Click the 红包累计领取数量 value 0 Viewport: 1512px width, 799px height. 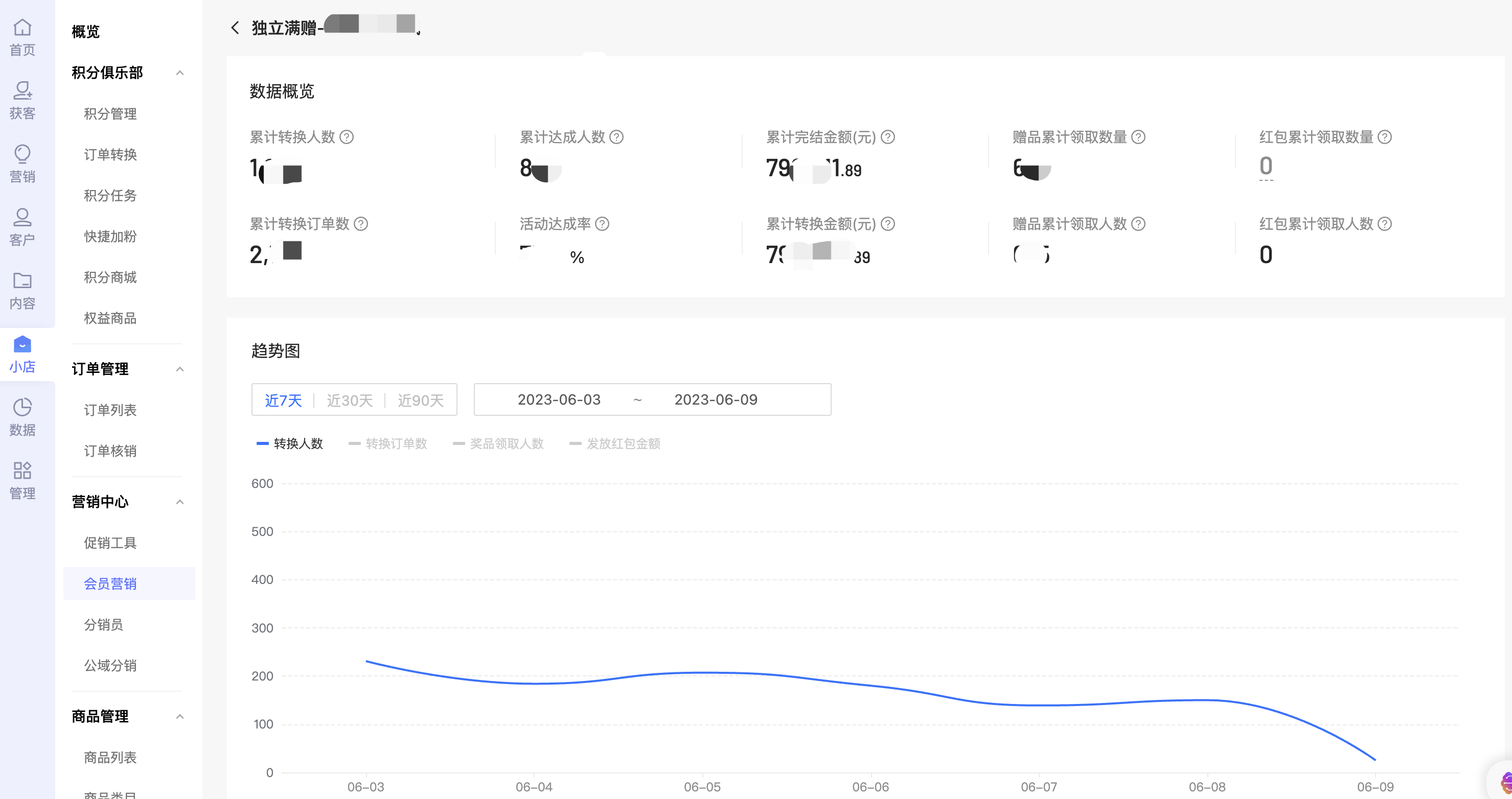[x=1266, y=167]
